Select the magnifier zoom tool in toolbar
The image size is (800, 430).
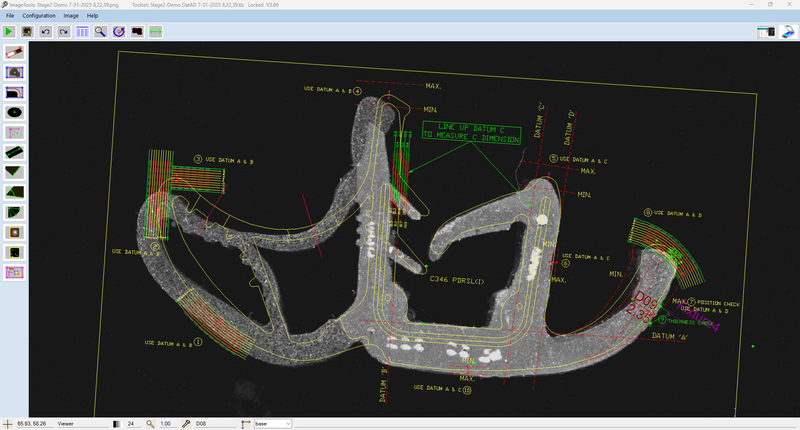point(101,32)
